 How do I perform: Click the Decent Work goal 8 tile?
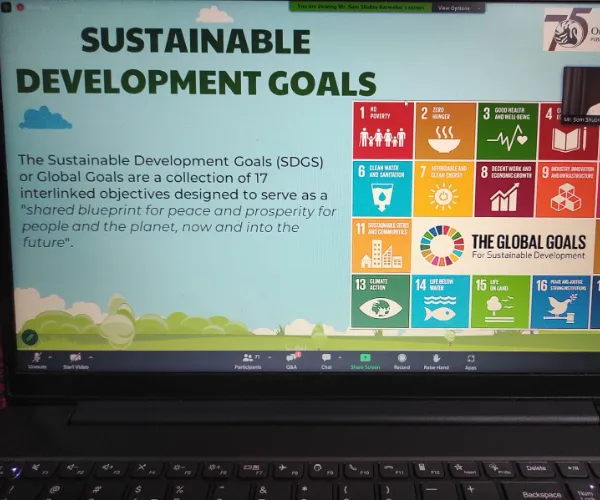[504, 190]
